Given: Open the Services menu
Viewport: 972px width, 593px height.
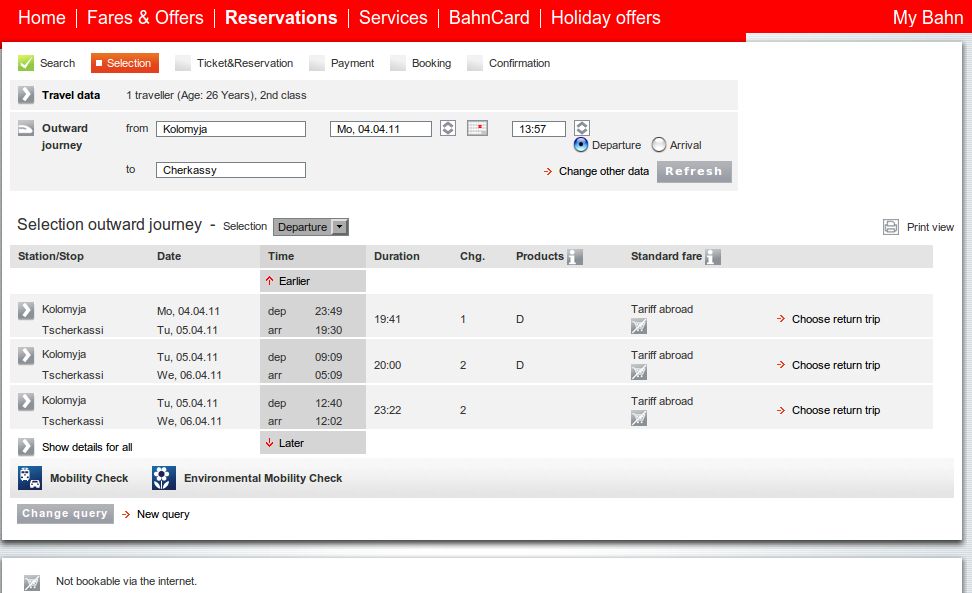Looking at the screenshot, I should coord(393,17).
